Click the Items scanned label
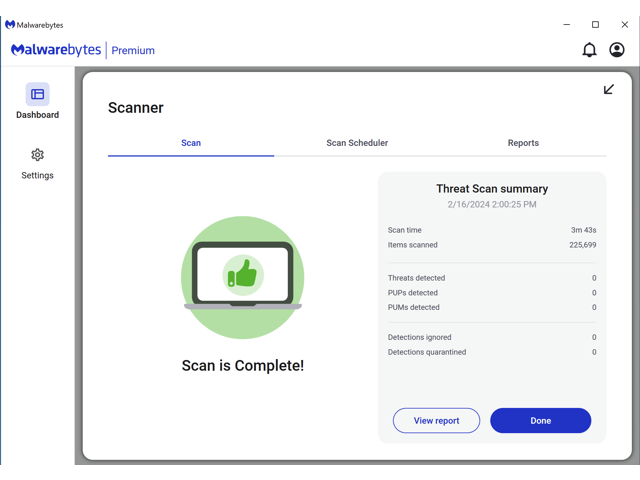This screenshot has height=480, width=640. click(x=413, y=245)
